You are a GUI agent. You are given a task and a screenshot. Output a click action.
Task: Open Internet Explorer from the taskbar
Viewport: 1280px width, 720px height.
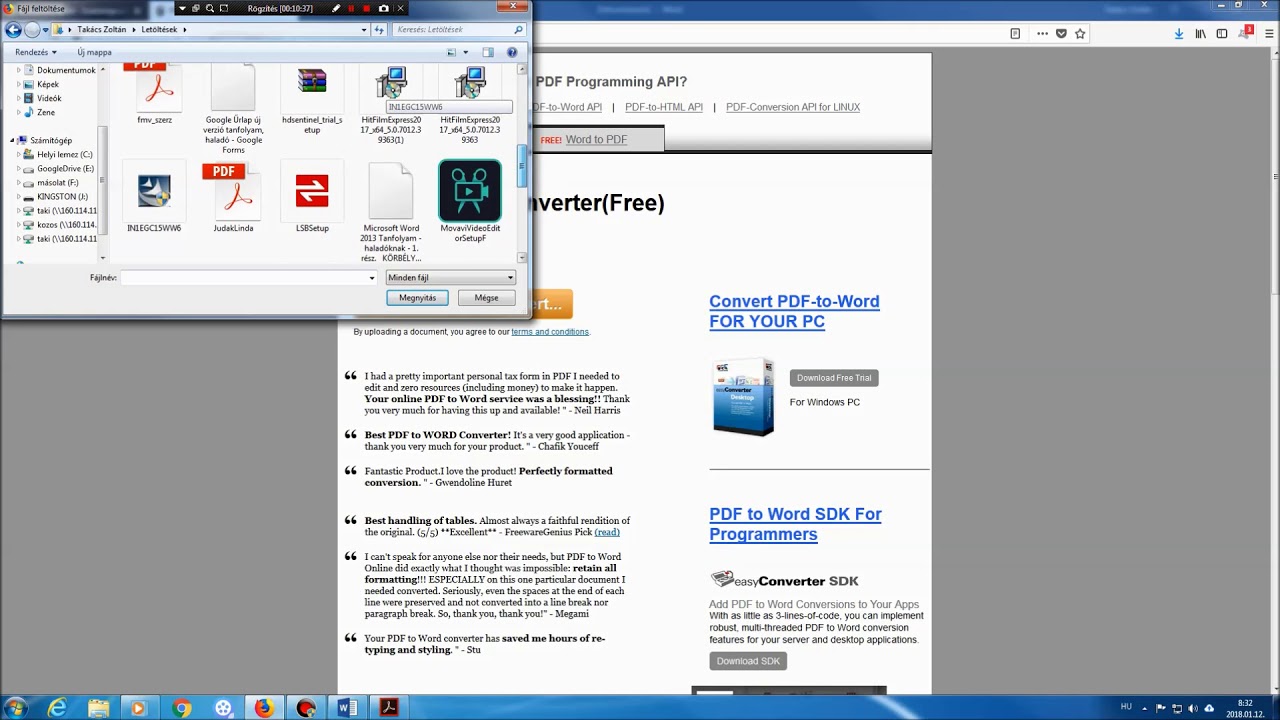57,708
